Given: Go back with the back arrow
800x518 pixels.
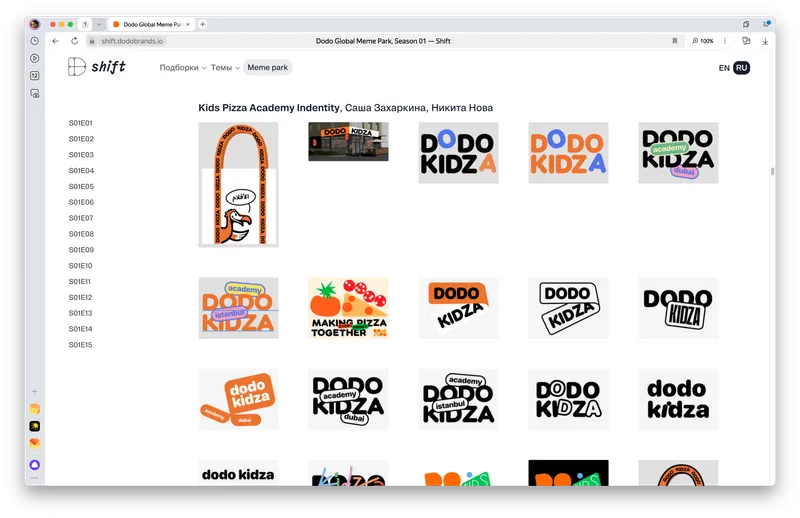Looking at the screenshot, I should 56,41.
